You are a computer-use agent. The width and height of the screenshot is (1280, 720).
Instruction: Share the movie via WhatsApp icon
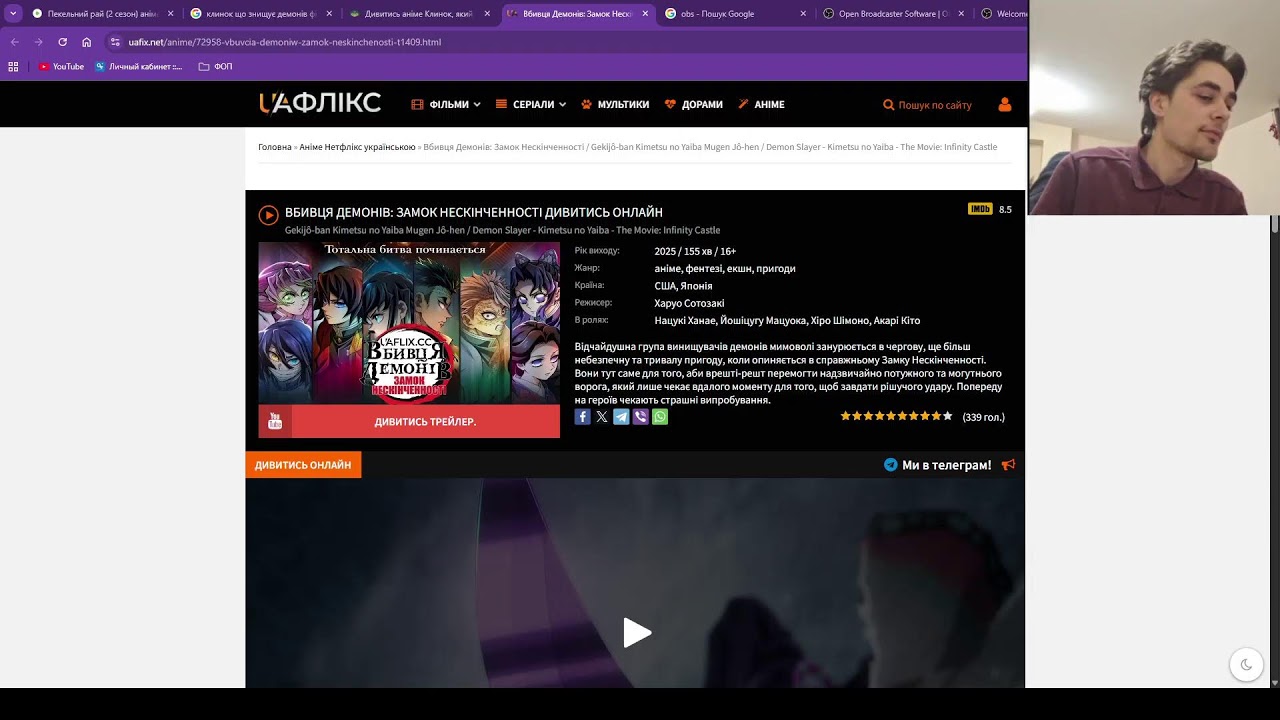point(660,417)
